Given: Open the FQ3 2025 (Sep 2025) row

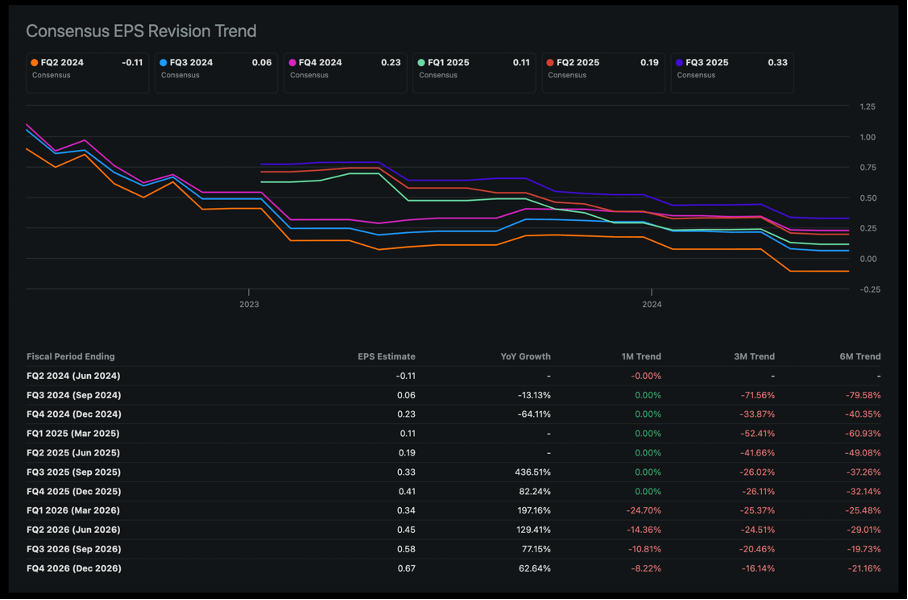Looking at the screenshot, I should 73,472.
